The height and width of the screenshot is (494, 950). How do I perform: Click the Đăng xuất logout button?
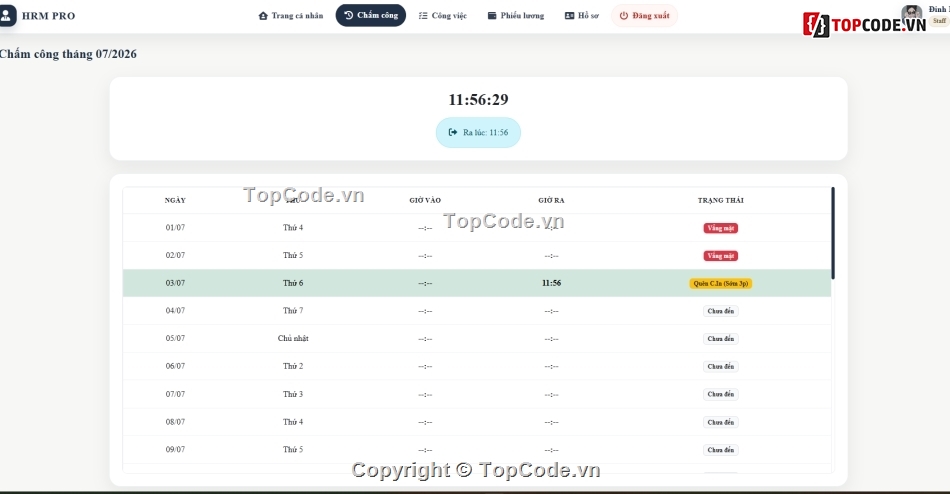644,16
